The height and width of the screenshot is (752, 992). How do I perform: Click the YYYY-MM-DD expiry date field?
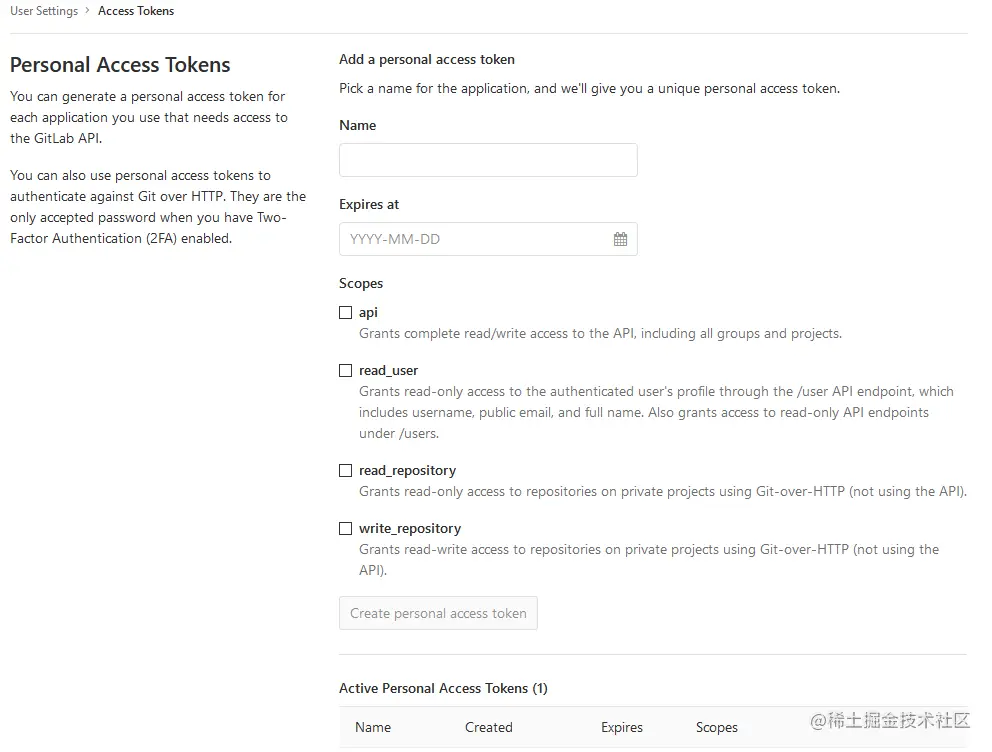pos(475,239)
